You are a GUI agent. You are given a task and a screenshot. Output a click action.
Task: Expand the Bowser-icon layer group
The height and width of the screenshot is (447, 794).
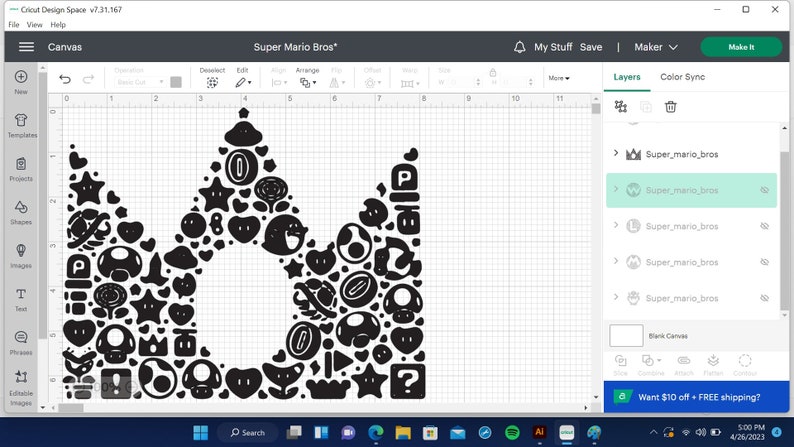click(616, 297)
